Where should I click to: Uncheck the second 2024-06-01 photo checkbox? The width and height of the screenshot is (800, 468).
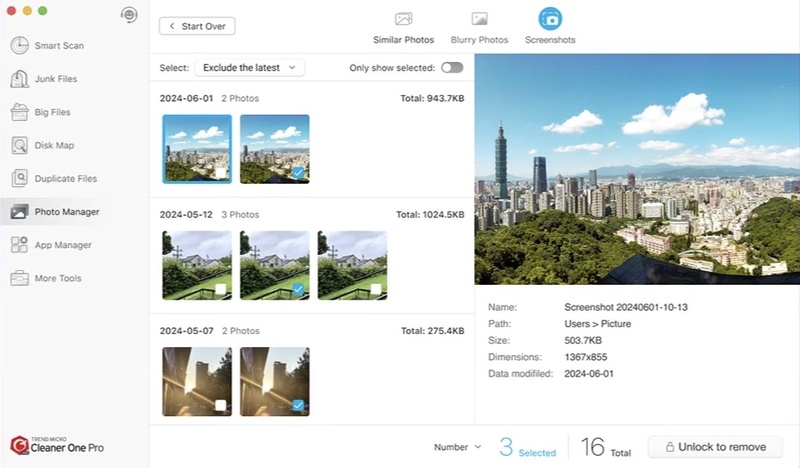(x=298, y=173)
